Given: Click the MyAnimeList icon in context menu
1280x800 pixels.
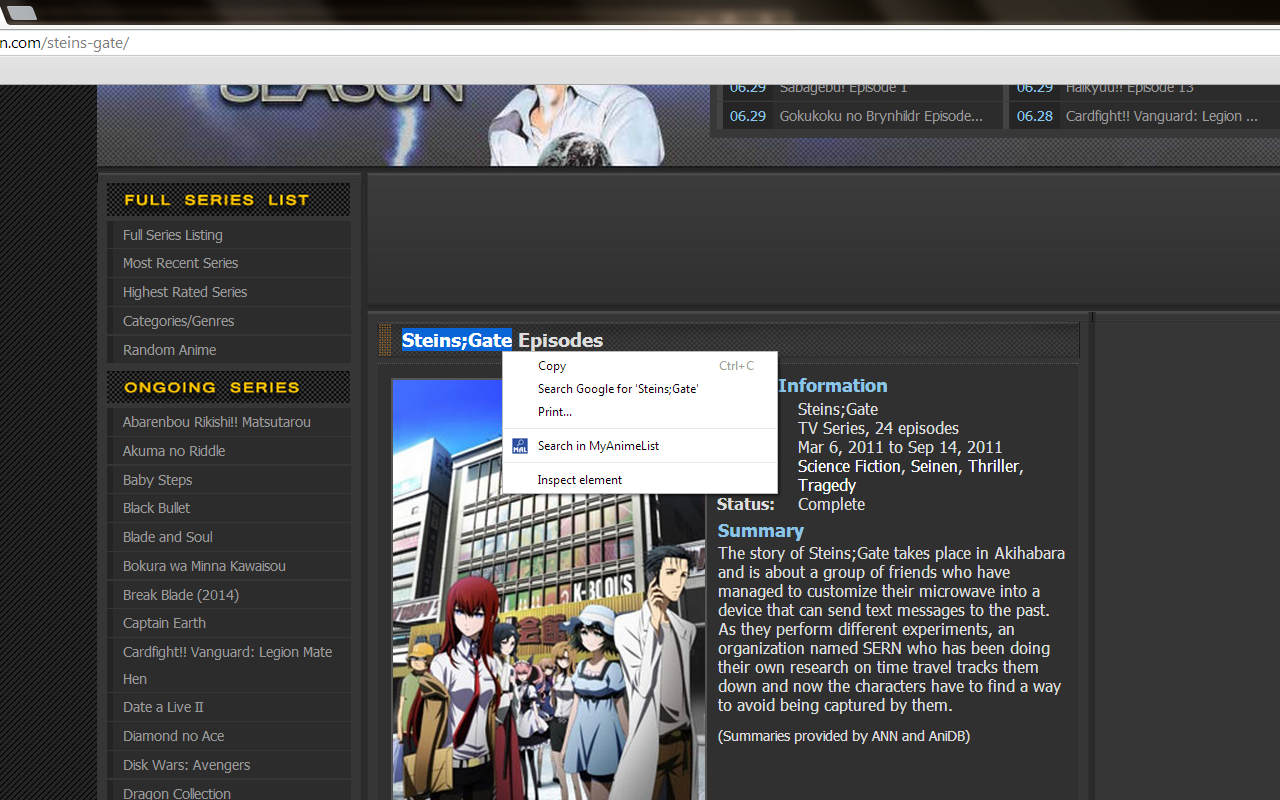Looking at the screenshot, I should coord(520,446).
